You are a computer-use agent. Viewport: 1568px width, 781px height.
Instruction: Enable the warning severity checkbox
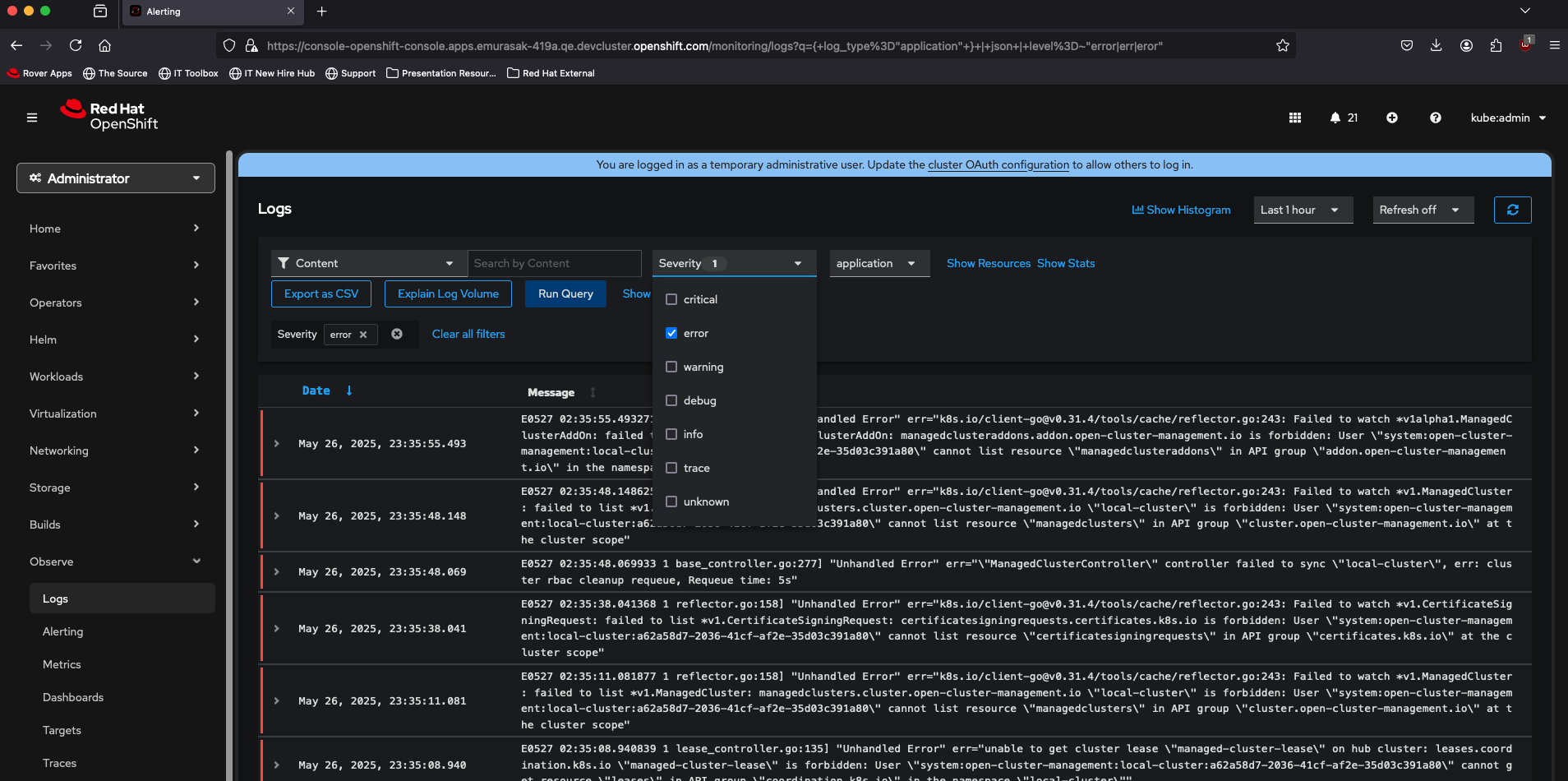[x=671, y=367]
